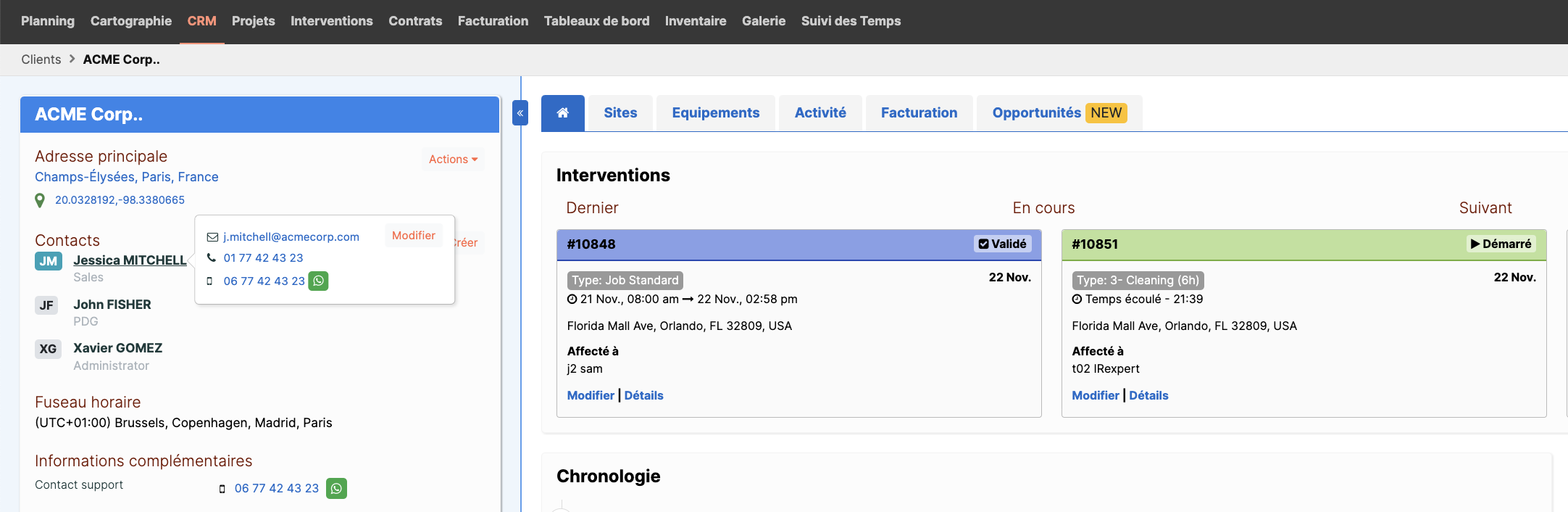
Task: Open the Home tab icon
Action: [x=562, y=113]
